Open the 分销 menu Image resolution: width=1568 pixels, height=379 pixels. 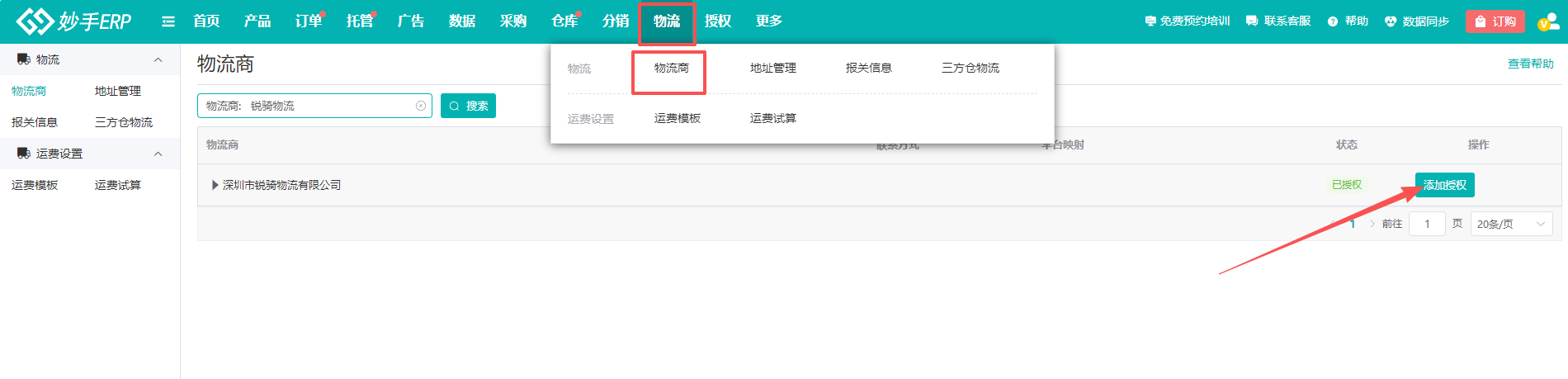[x=616, y=21]
